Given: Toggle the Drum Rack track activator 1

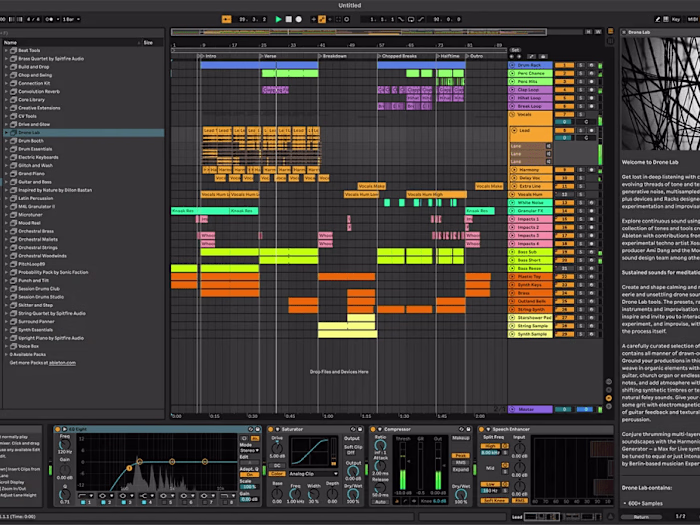Looking at the screenshot, I should [x=564, y=65].
